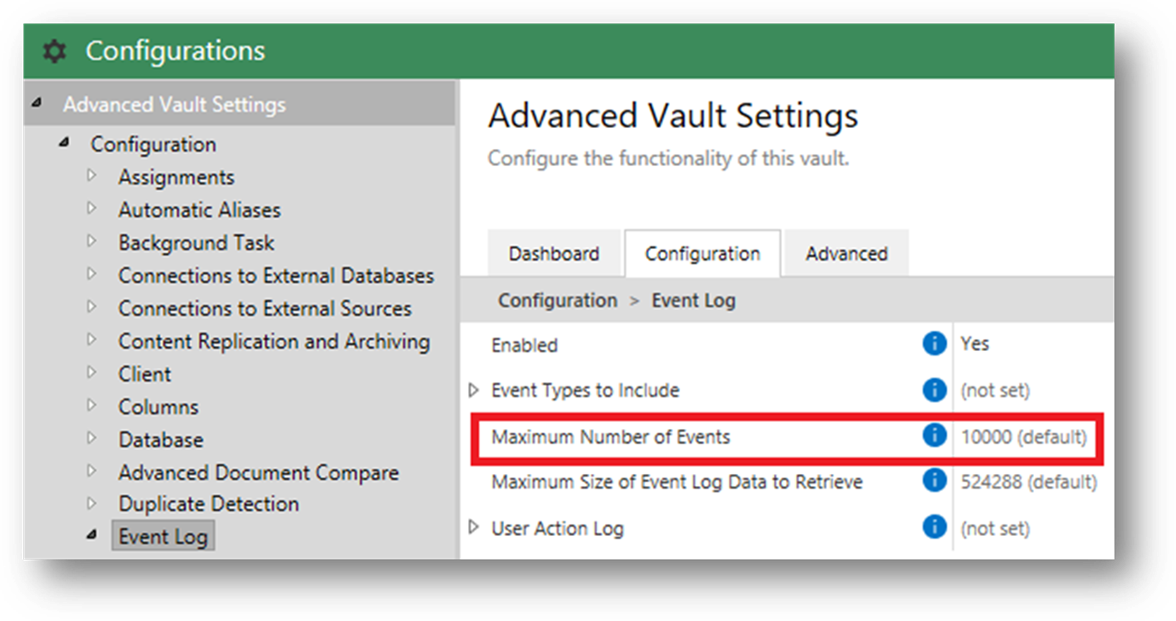Open info icon for Maximum Size of Event Log Data

point(934,481)
